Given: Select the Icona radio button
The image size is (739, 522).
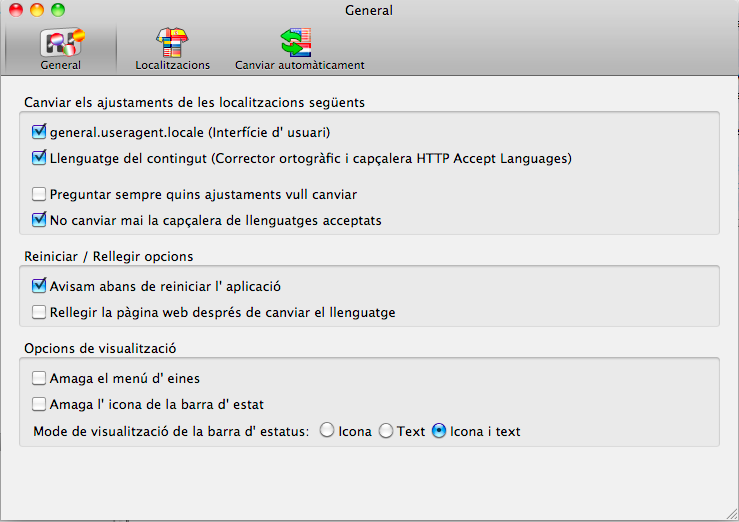Looking at the screenshot, I should pos(327,431).
